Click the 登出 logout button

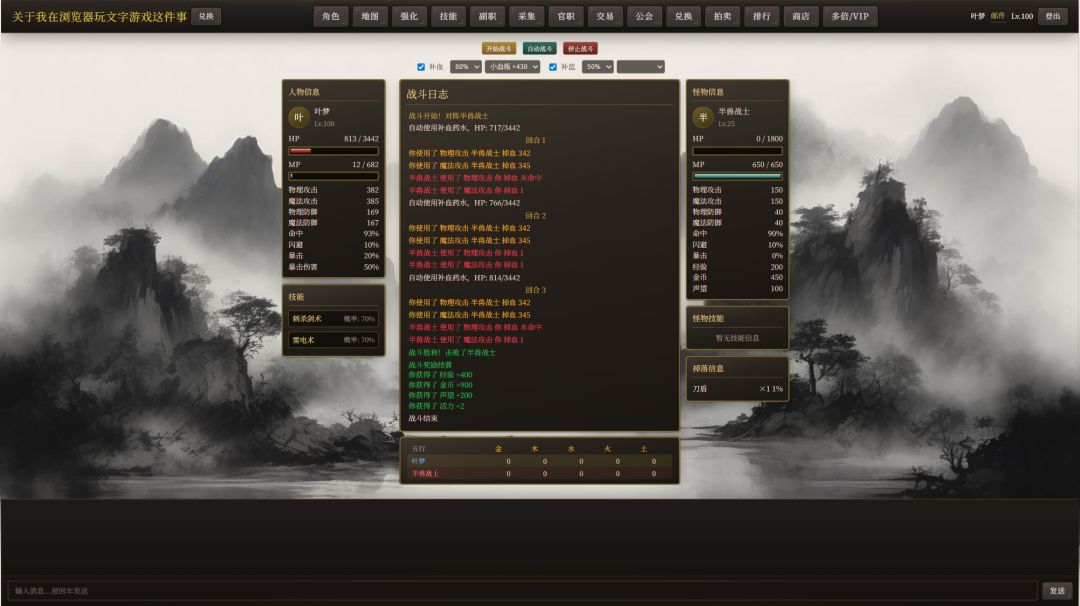click(1052, 16)
